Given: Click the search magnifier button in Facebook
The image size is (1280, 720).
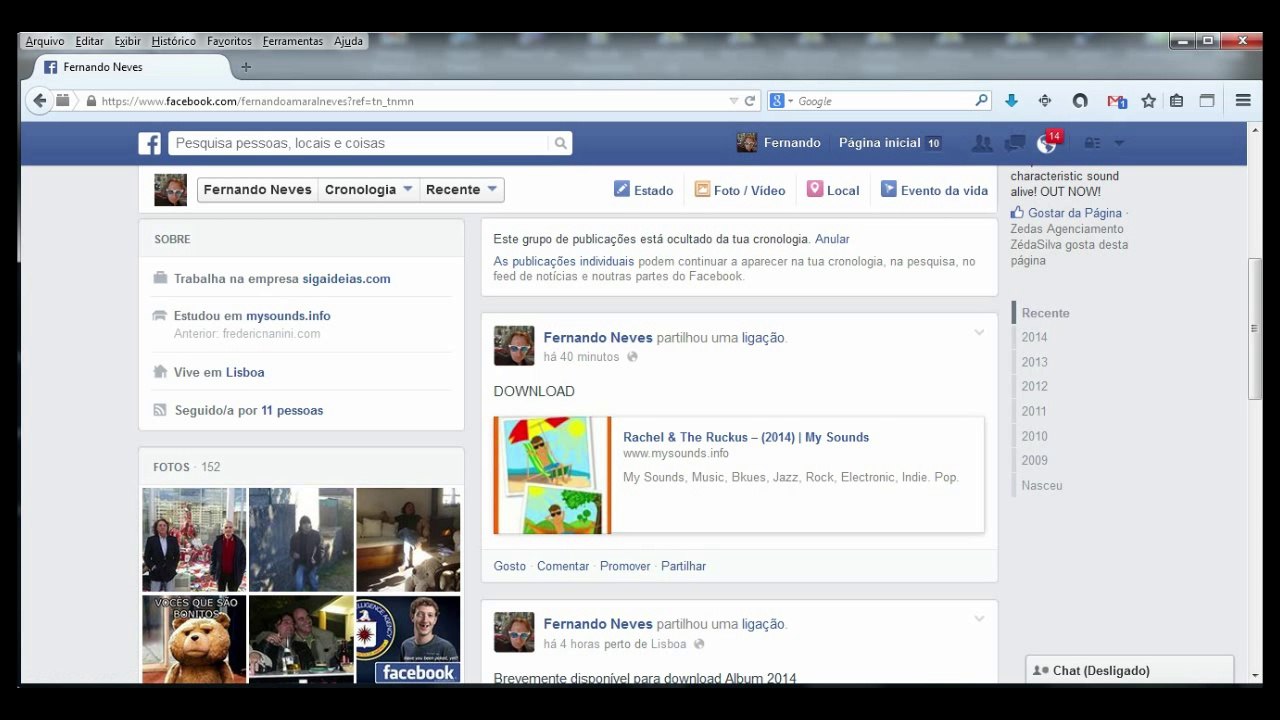Looking at the screenshot, I should [561, 143].
